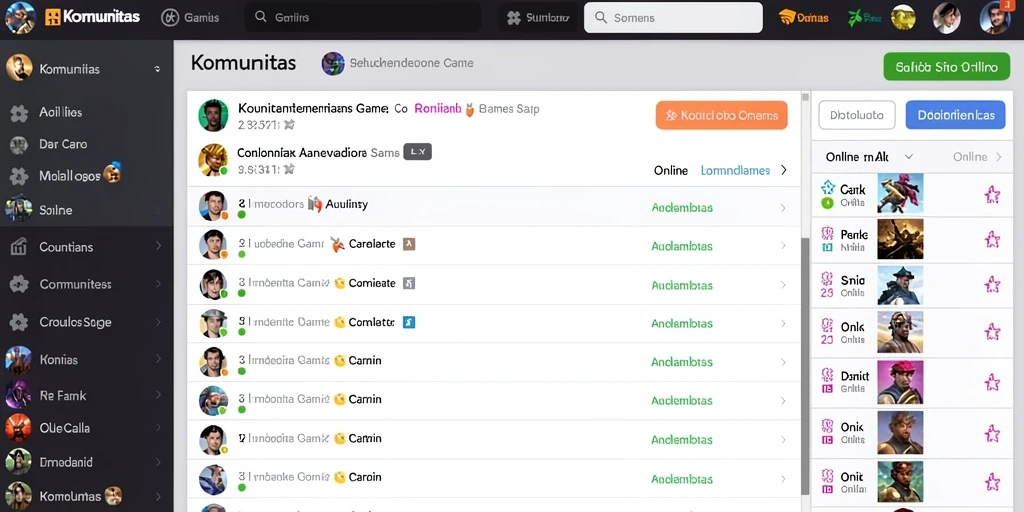Click the Sunlorxr puzzle button
The image size is (1024, 512).
click(538, 18)
